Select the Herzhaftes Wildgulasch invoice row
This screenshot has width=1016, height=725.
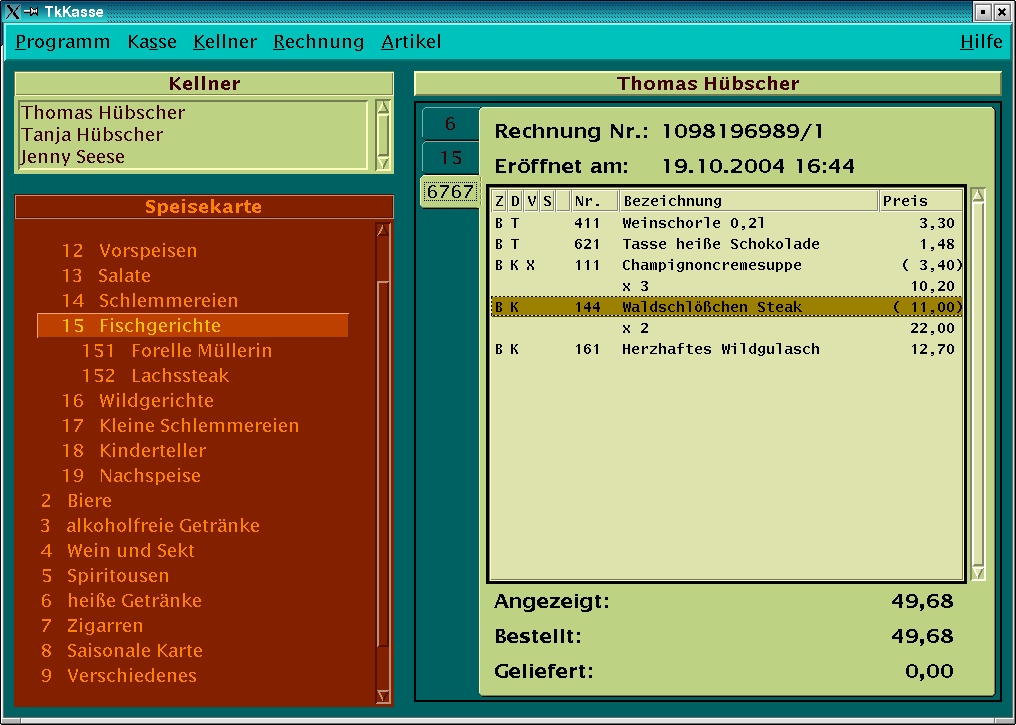[x=720, y=349]
